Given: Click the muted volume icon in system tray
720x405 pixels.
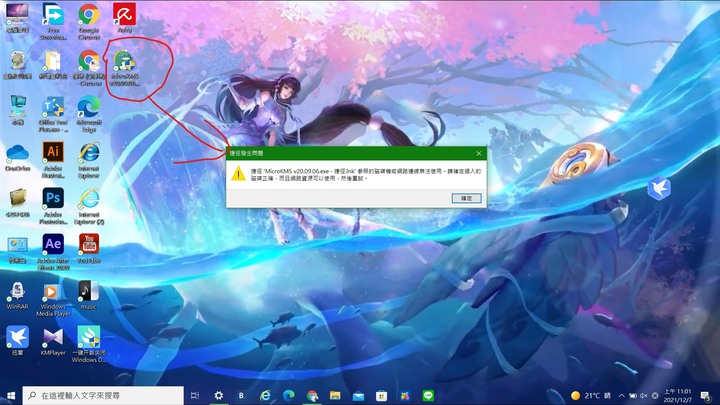Looking at the screenshot, I should pos(644,395).
